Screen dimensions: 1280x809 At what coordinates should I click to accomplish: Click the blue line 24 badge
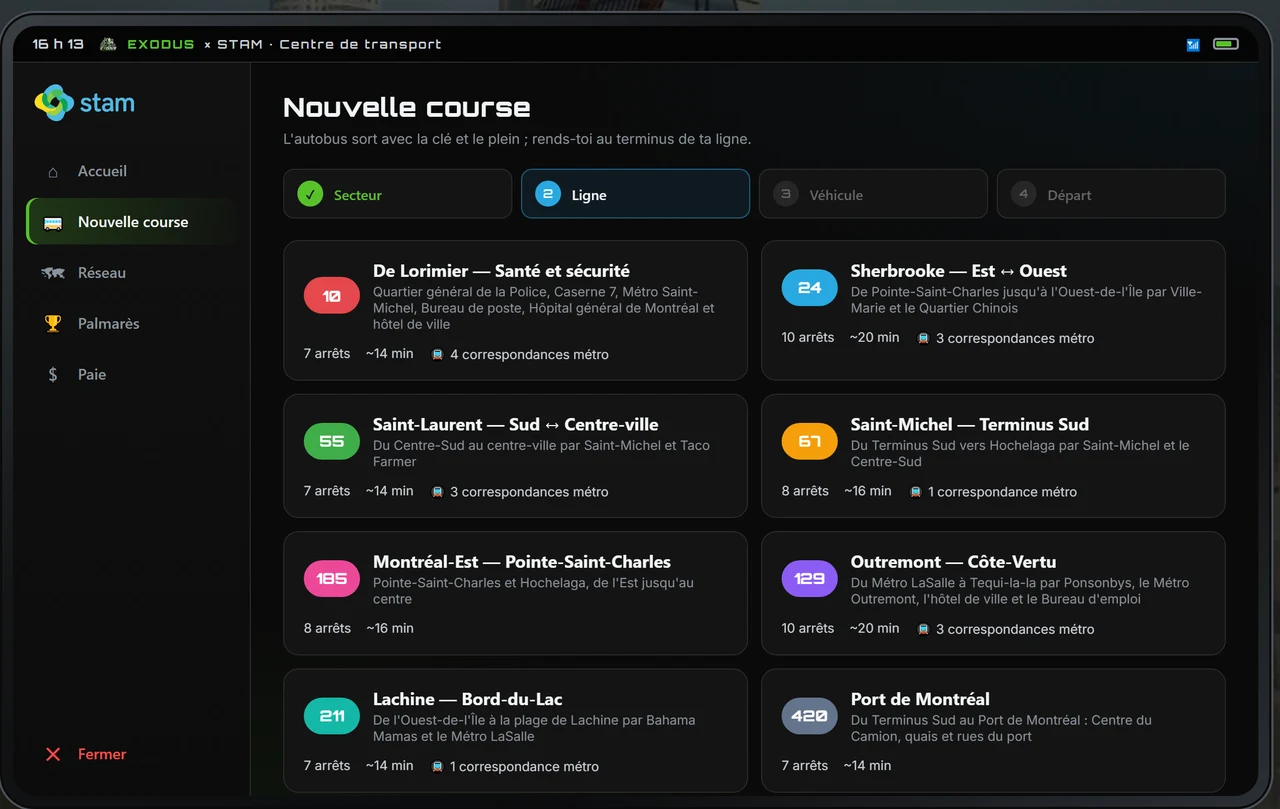point(810,288)
